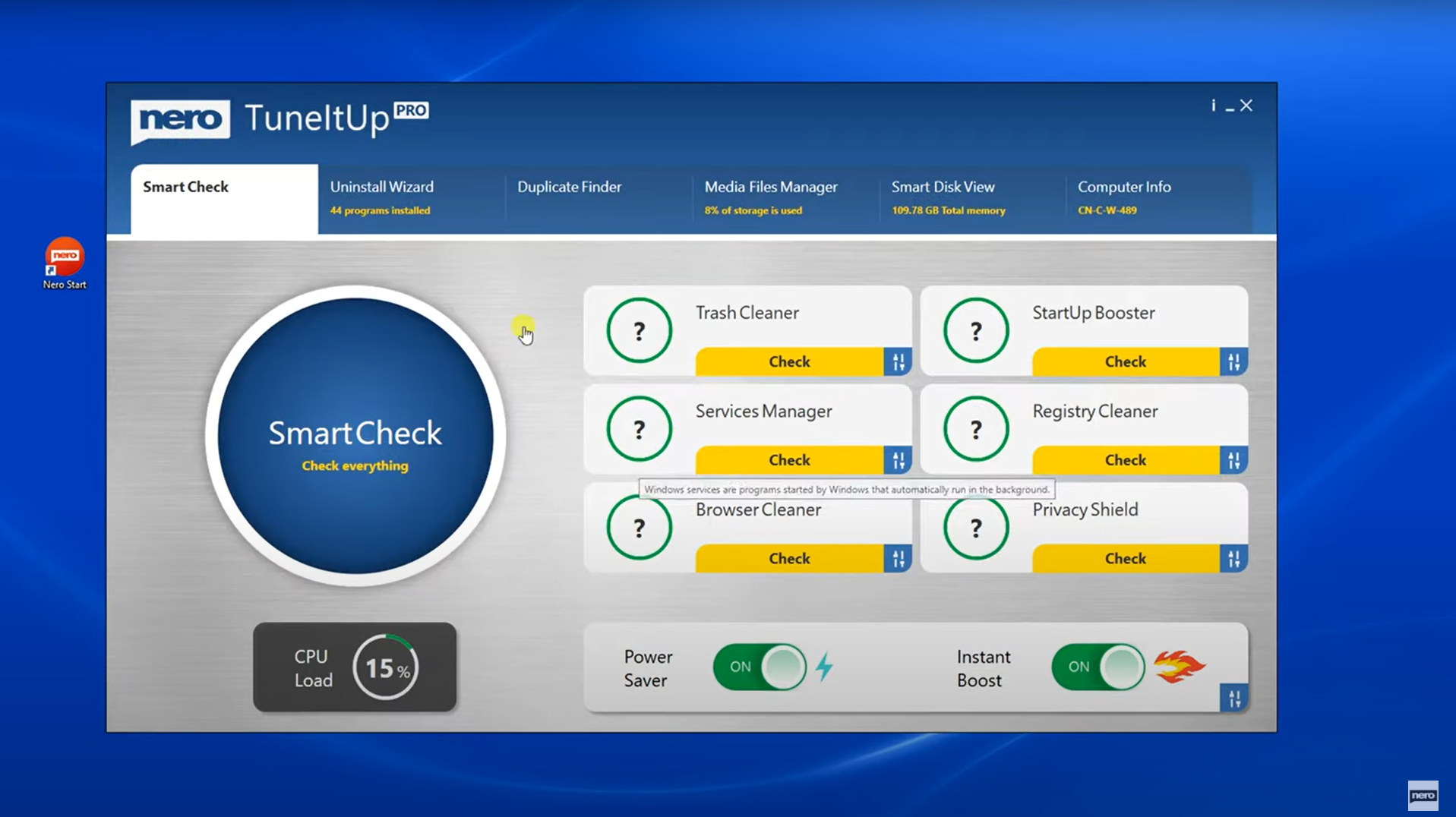Open StartUp Booster settings sliders icon

pos(1233,361)
